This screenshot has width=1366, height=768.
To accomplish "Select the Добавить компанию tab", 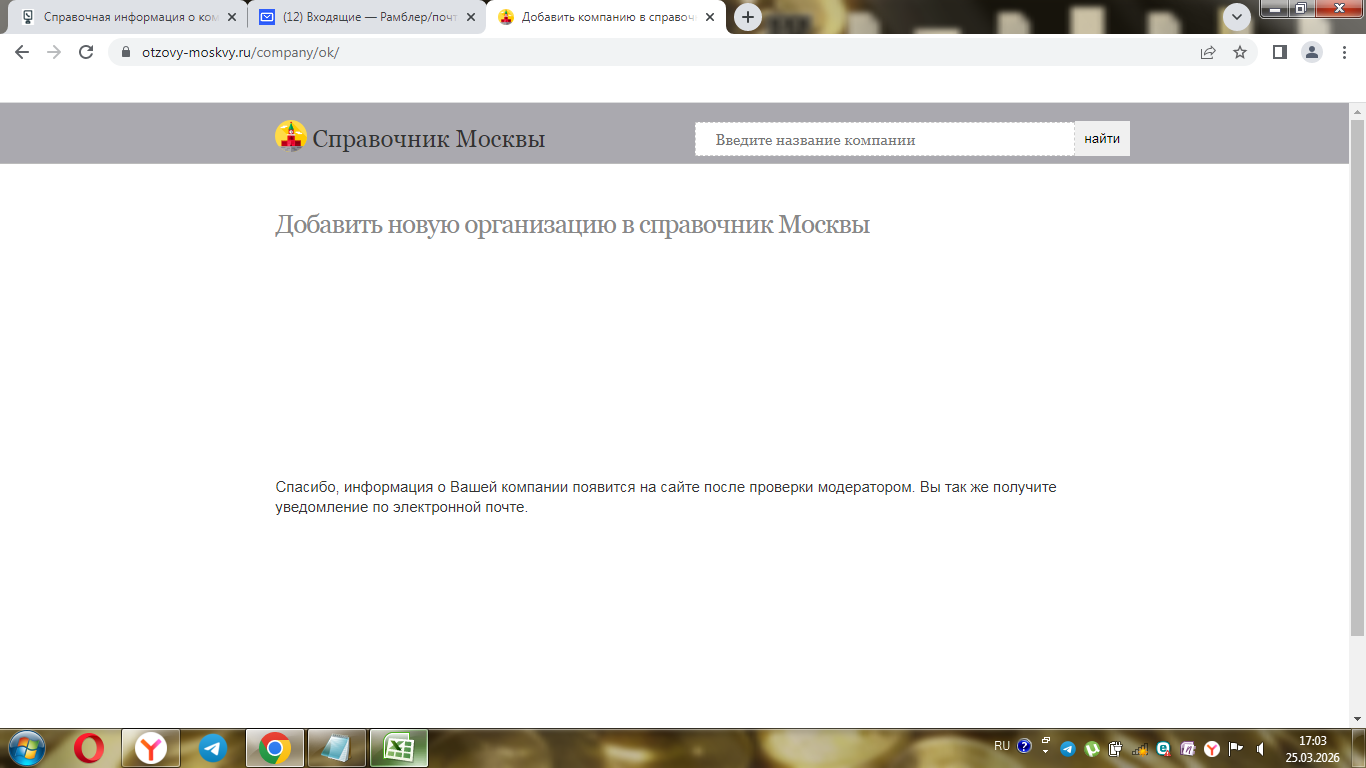I will coord(607,17).
